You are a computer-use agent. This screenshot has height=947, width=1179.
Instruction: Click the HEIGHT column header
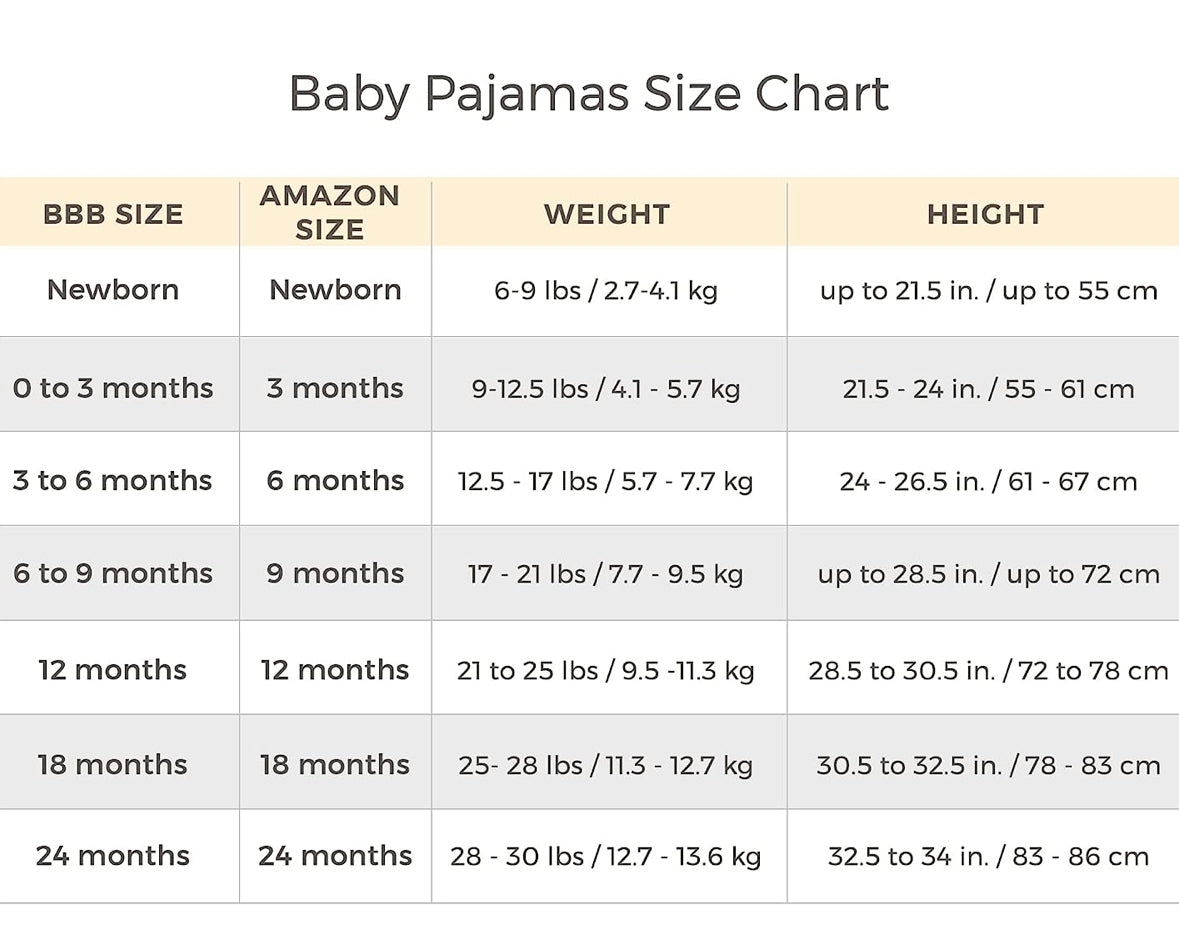pyautogui.click(x=985, y=214)
